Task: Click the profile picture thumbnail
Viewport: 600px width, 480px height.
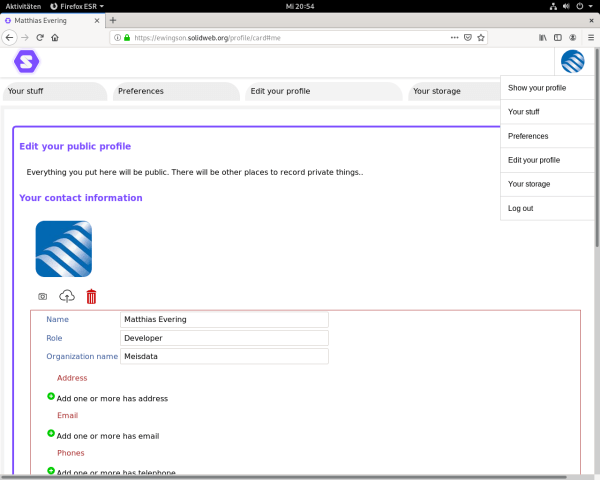Action: (x=64, y=249)
